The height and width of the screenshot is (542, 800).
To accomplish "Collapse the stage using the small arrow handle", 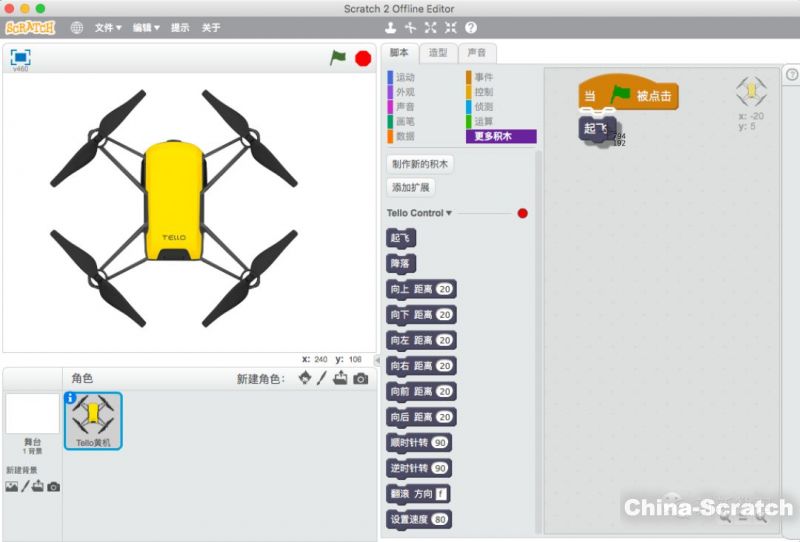I will [x=378, y=360].
